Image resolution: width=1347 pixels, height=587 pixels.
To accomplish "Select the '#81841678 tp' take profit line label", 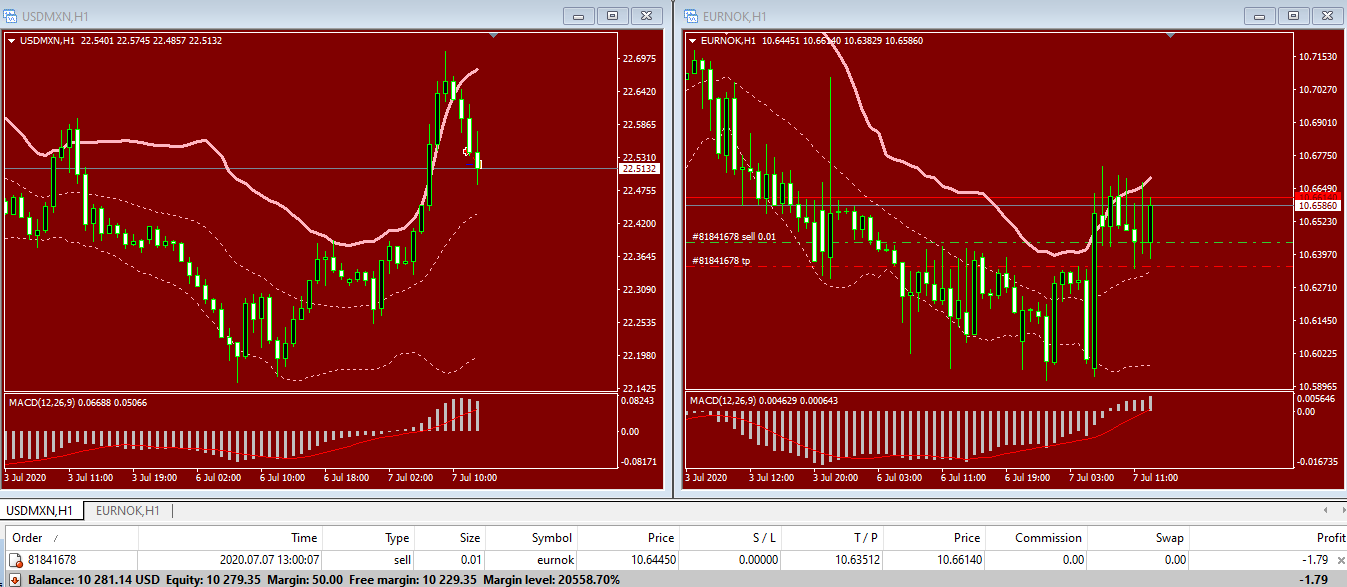I will 721,261.
